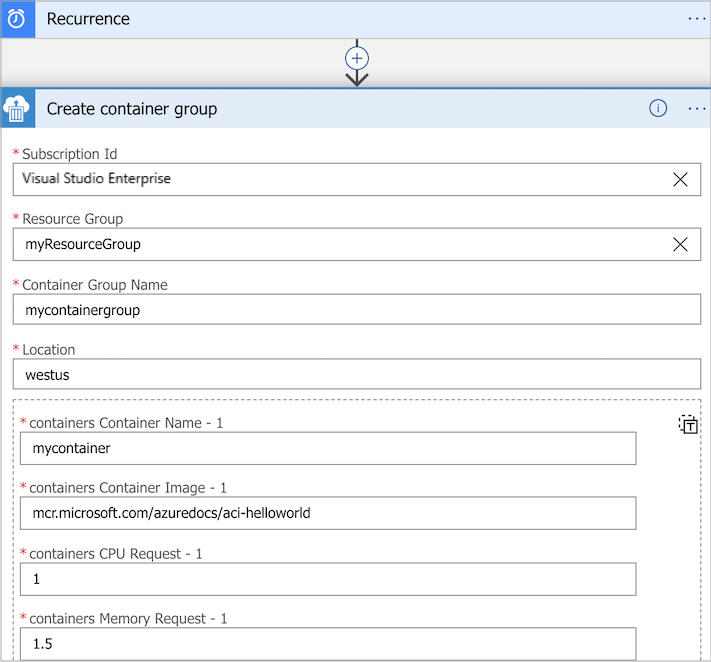The image size is (711, 662).
Task: Clear the Subscription Id value
Action: [x=680, y=179]
